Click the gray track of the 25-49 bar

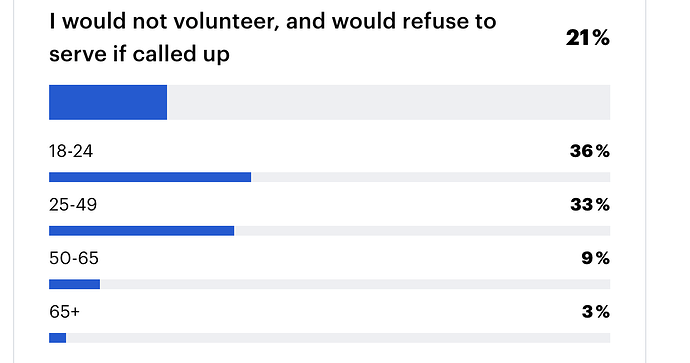point(422,231)
